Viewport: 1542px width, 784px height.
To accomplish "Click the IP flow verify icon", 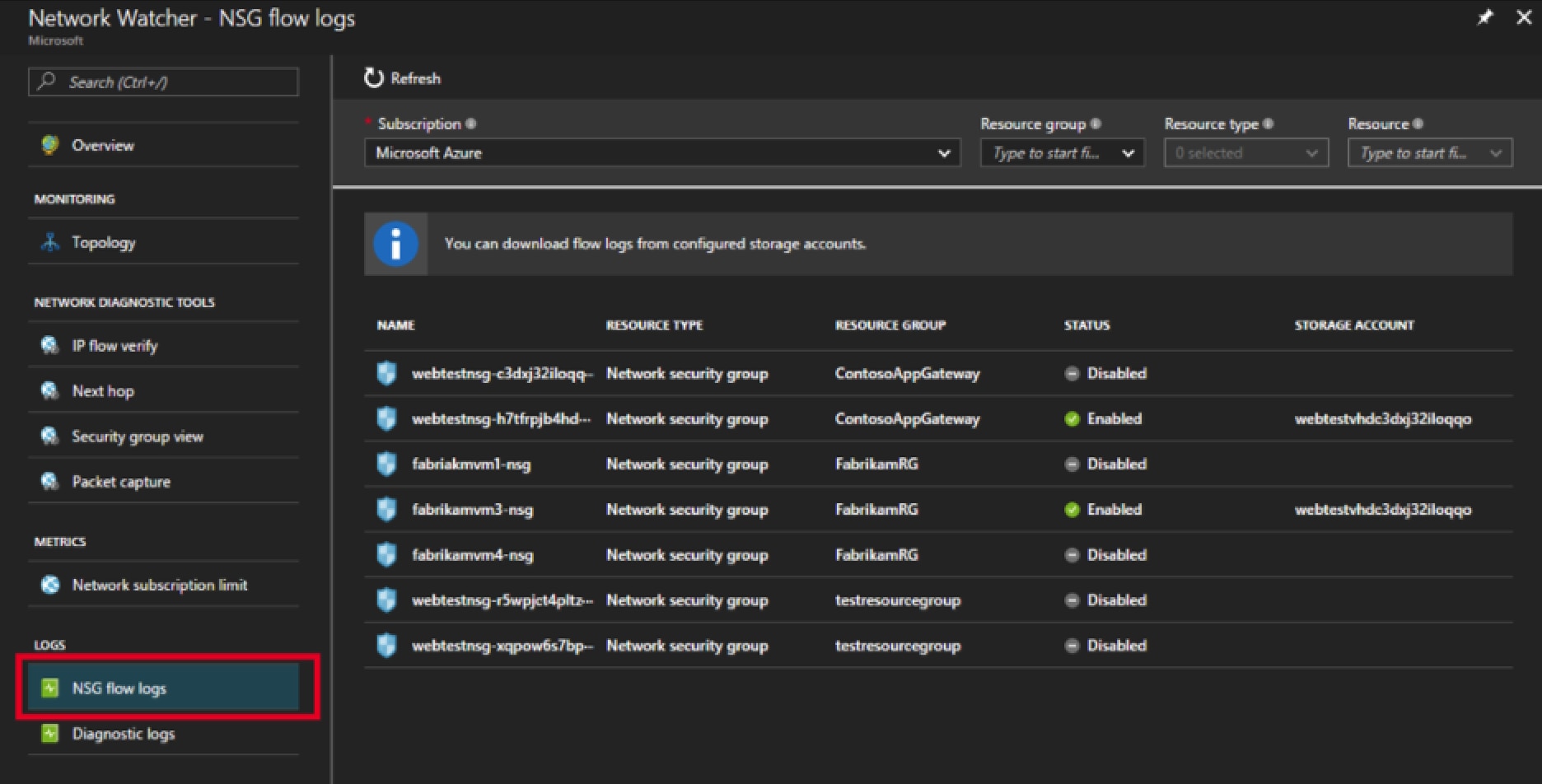I will coord(50,346).
